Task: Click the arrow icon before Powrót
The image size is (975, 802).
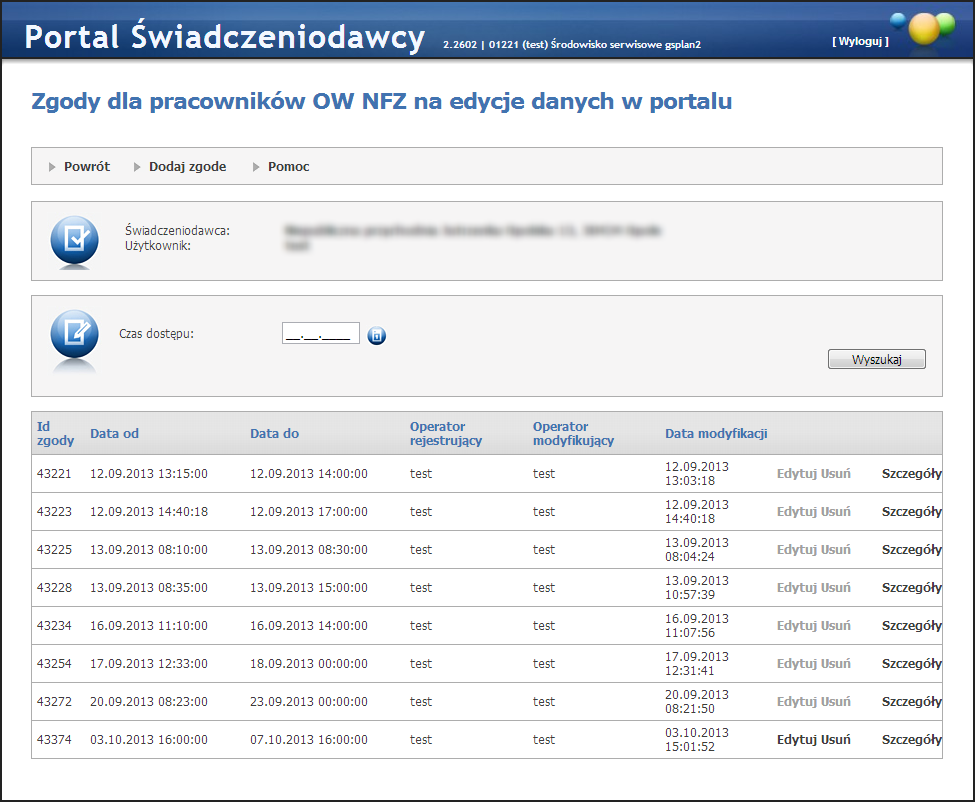Action: point(52,167)
